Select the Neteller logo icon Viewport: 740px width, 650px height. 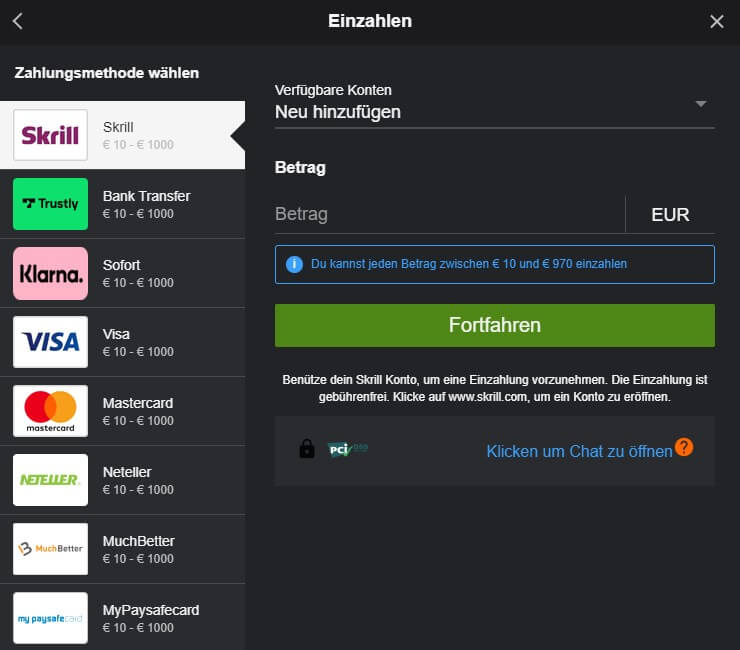point(50,480)
